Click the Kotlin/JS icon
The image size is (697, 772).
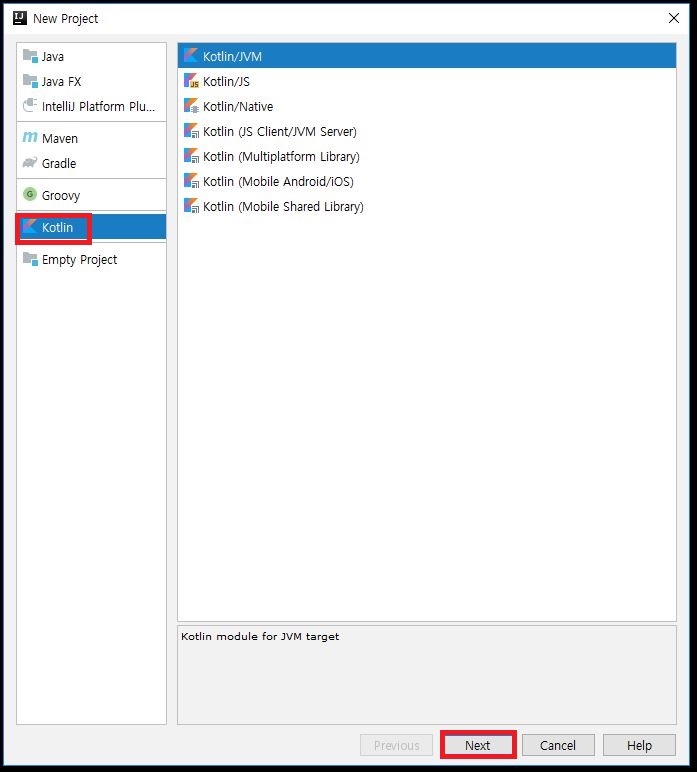coord(191,81)
